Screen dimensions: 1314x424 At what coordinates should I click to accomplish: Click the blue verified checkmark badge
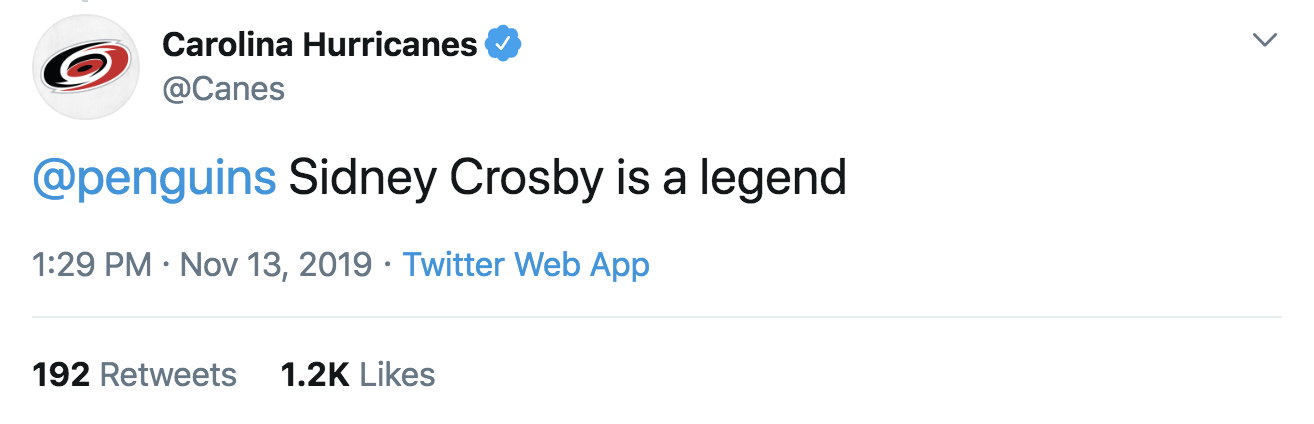pyautogui.click(x=502, y=44)
